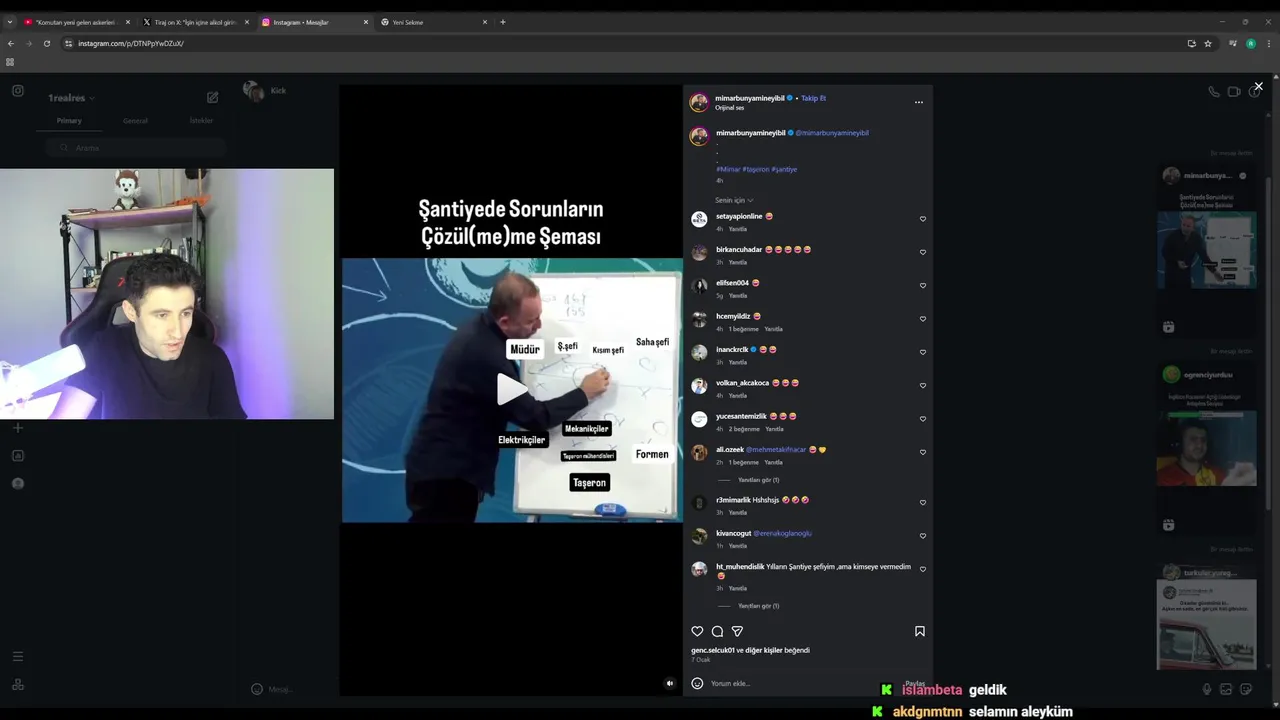1280x720 pixels.
Task: Select the 'Primary' messages tab
Action: click(x=69, y=121)
